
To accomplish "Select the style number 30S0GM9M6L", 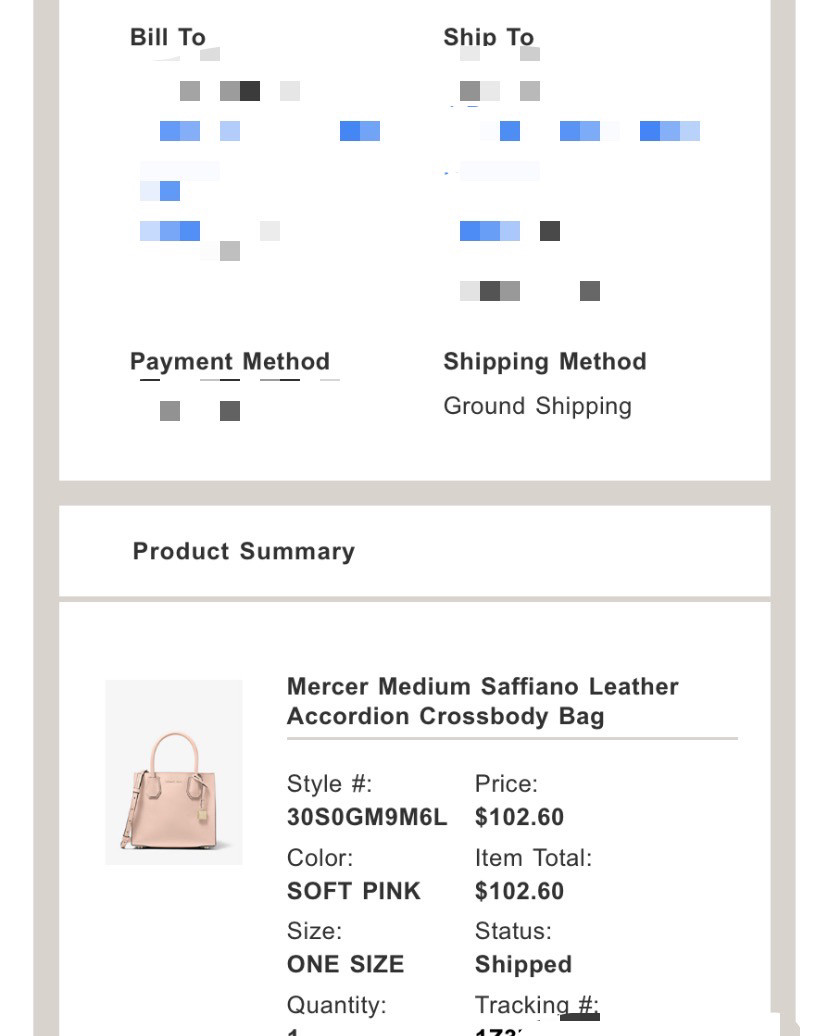I will 367,817.
